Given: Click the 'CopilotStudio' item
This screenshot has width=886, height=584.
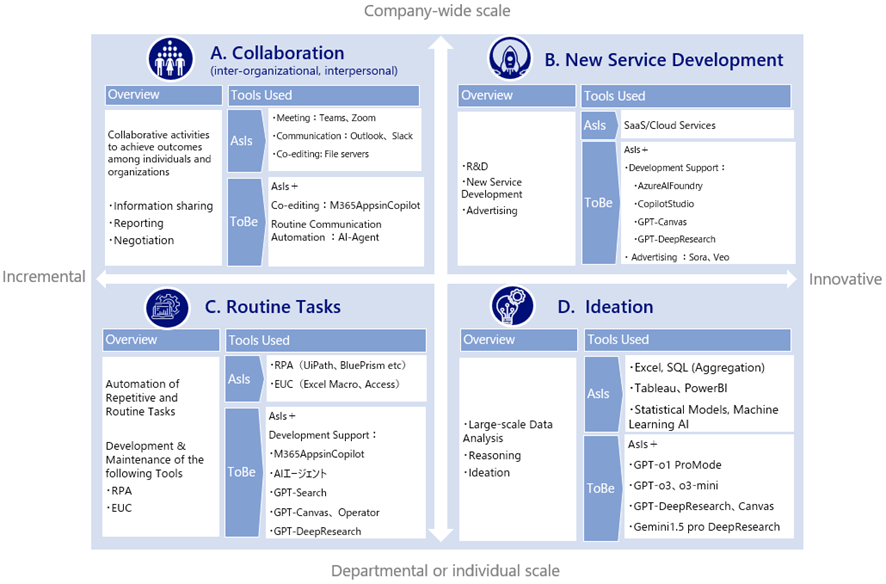Looking at the screenshot, I should (664, 204).
